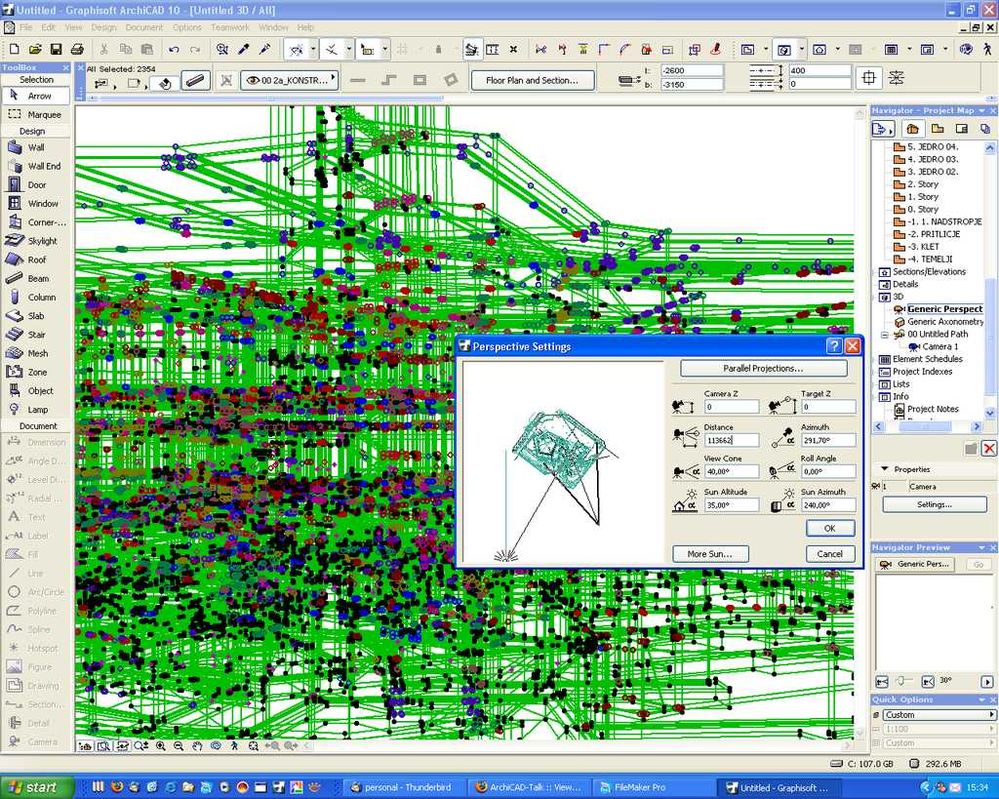Collapse the 00 Untitled Path tree node
The image size is (999, 799).
point(884,334)
